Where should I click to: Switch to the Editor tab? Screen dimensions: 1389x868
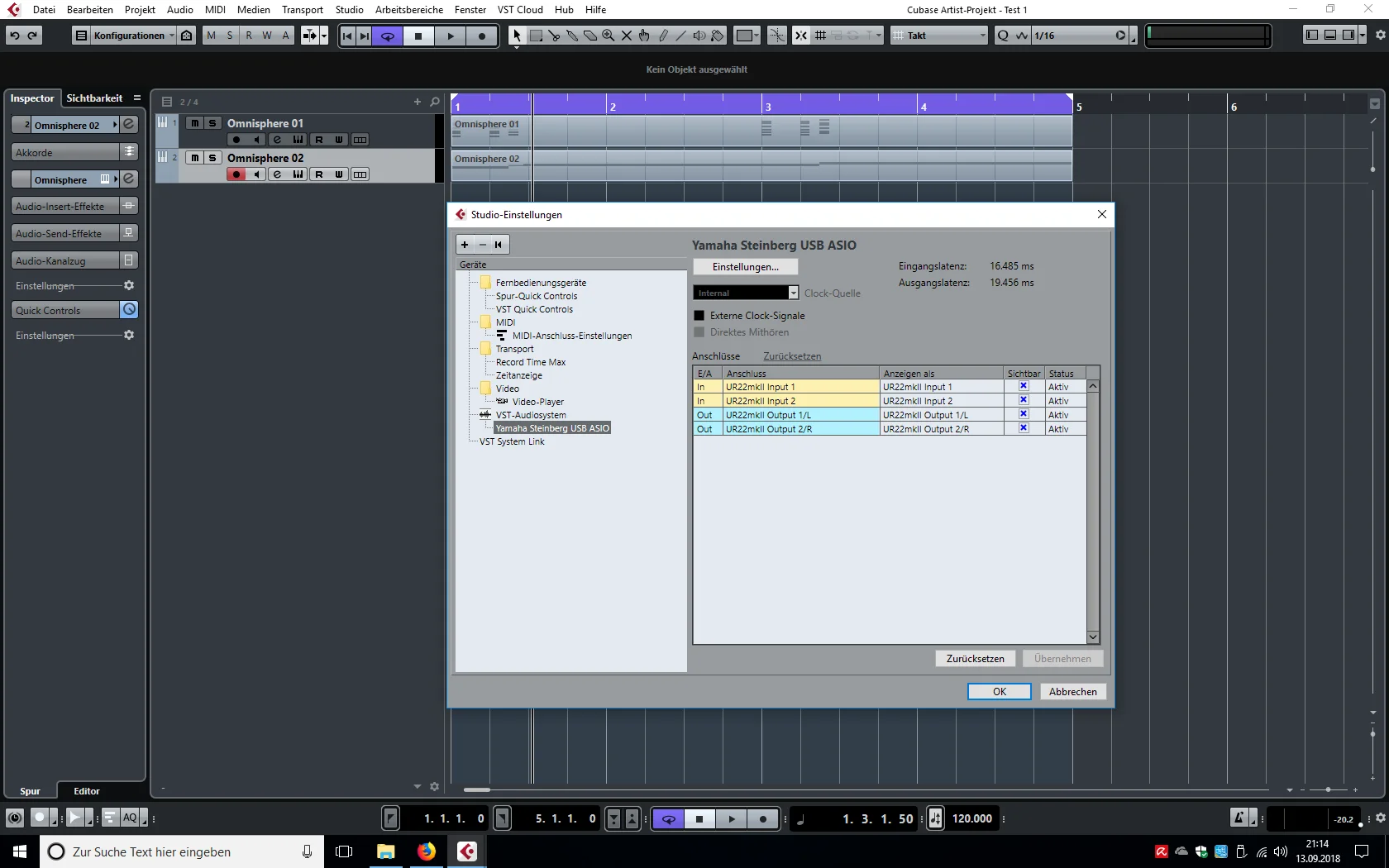[87, 791]
